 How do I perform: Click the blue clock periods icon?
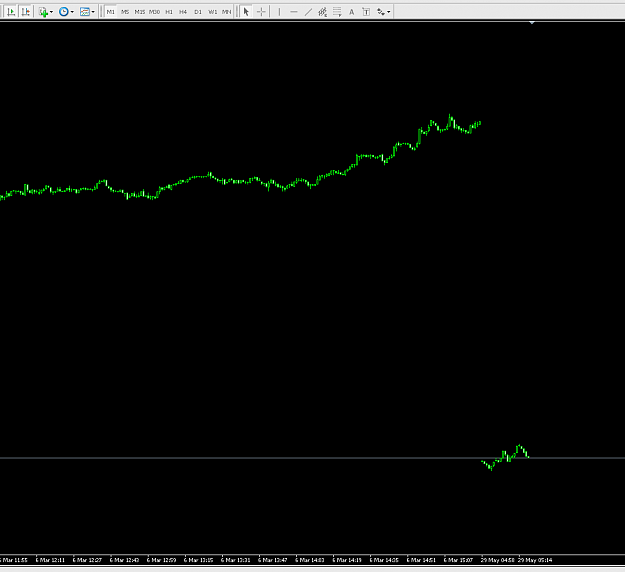(63, 12)
